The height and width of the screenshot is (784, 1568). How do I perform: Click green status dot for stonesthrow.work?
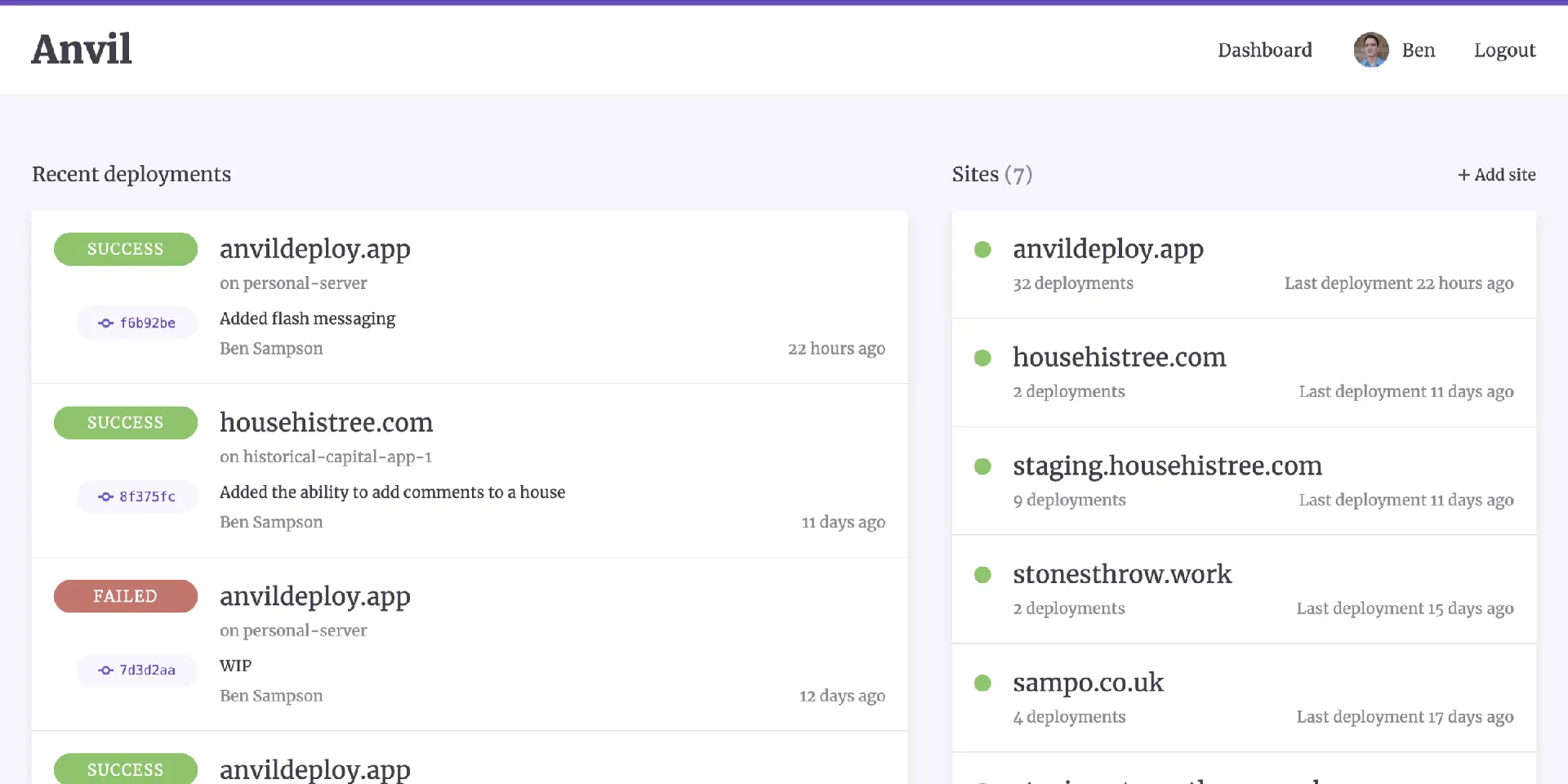click(982, 575)
